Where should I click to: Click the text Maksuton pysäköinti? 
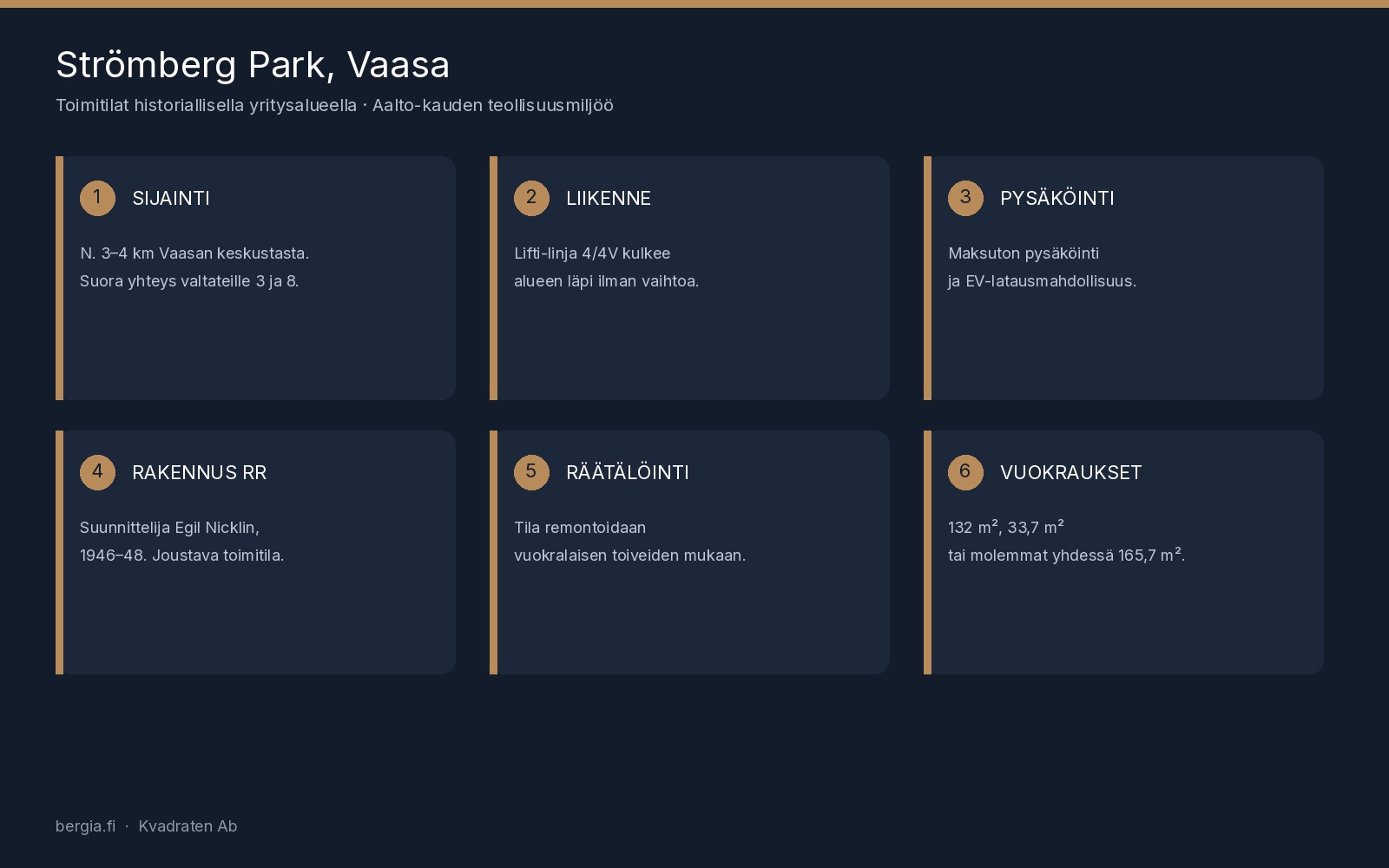(1024, 253)
